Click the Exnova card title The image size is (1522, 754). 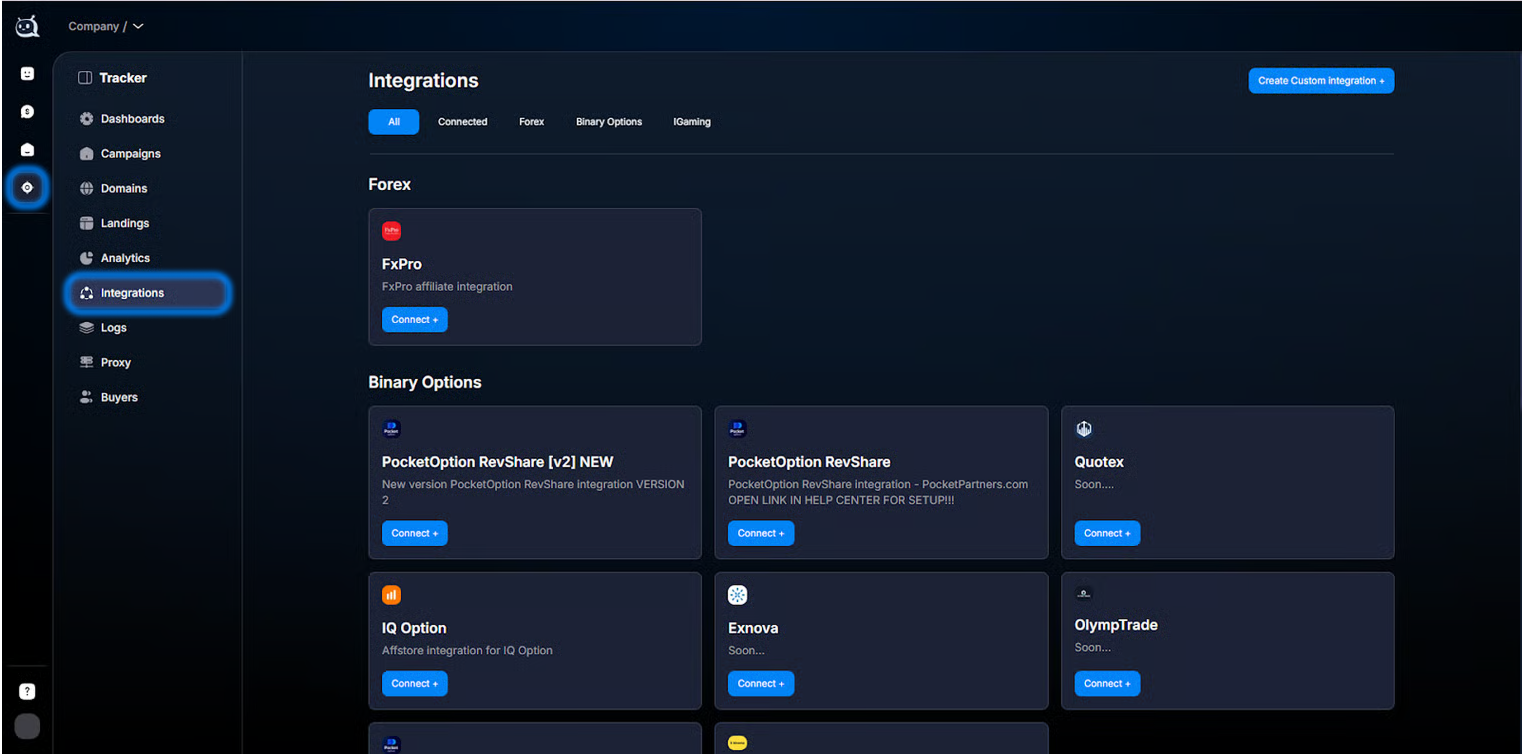753,628
